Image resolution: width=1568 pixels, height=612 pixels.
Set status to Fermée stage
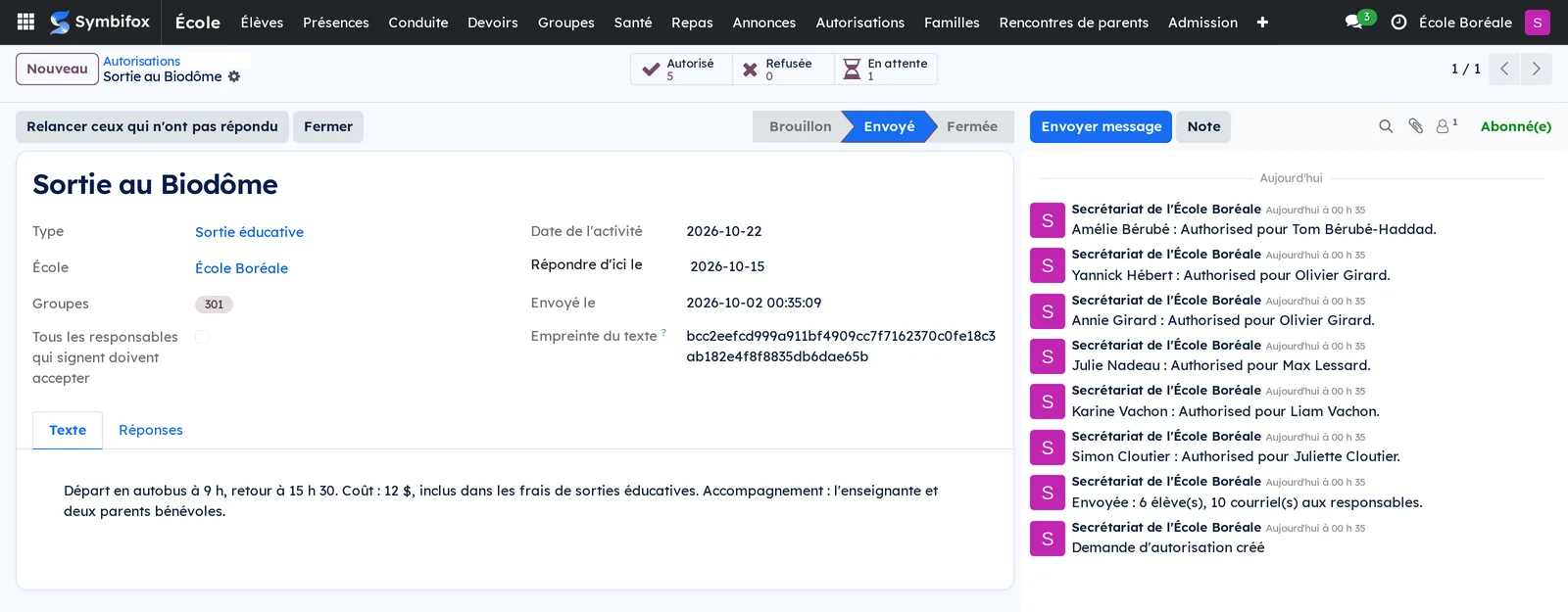click(x=971, y=126)
